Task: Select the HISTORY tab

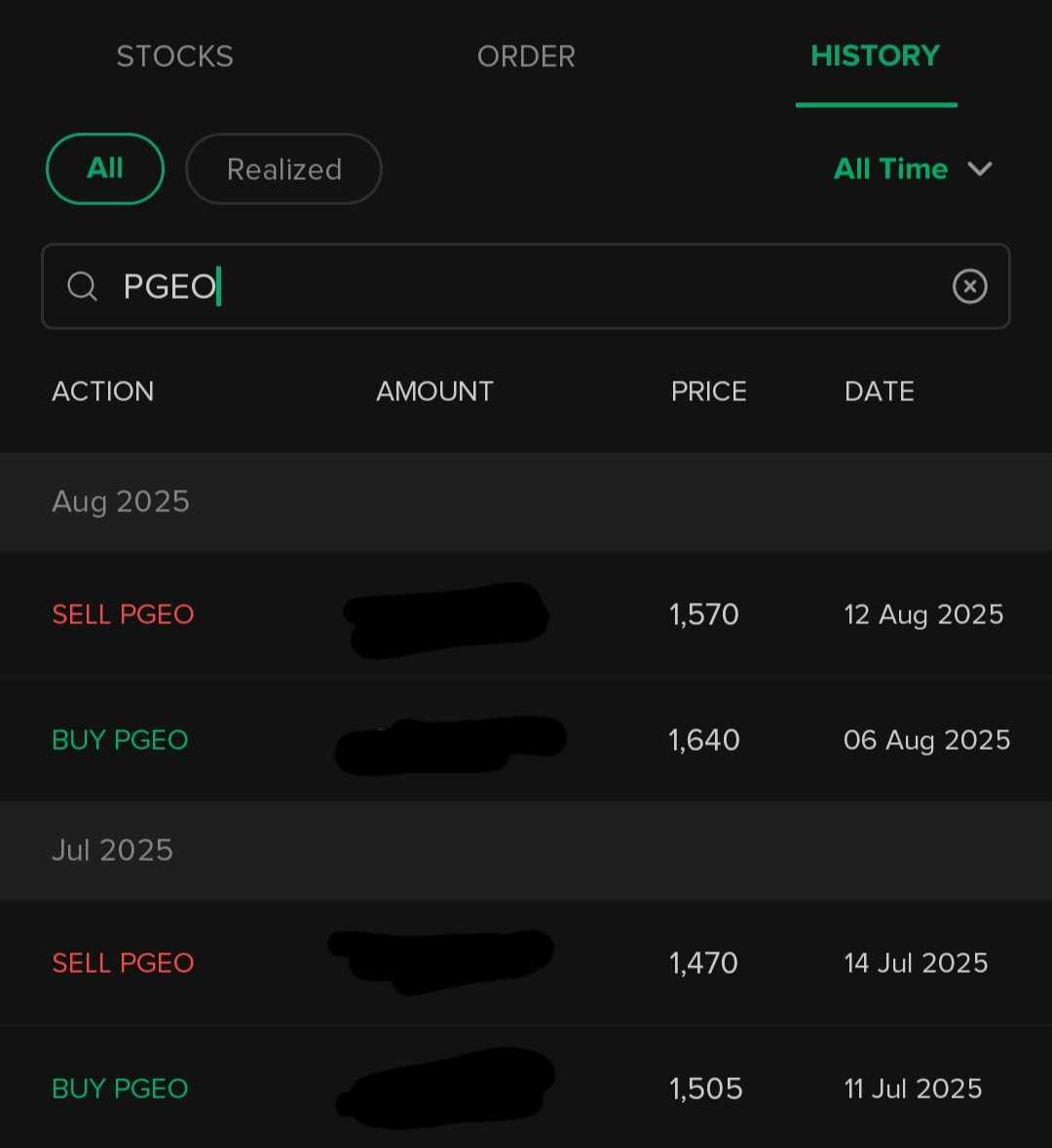Action: click(x=876, y=56)
